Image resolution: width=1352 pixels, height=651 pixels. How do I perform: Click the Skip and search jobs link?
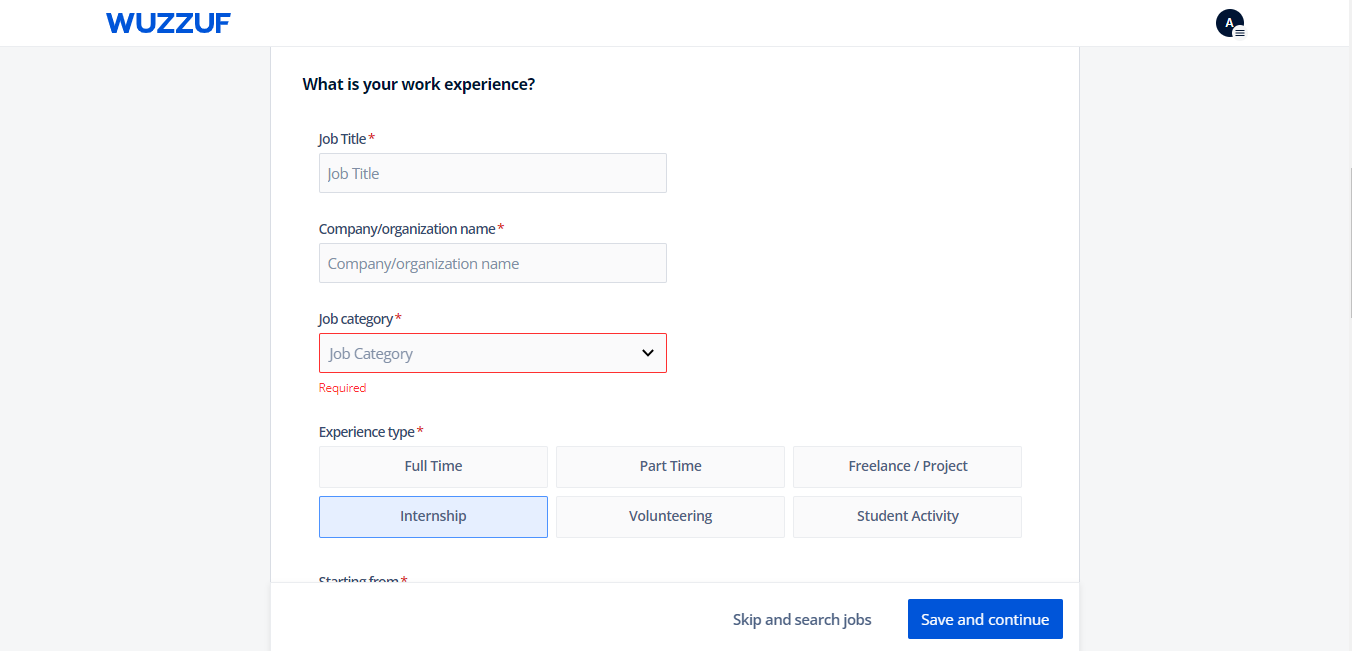(x=802, y=619)
